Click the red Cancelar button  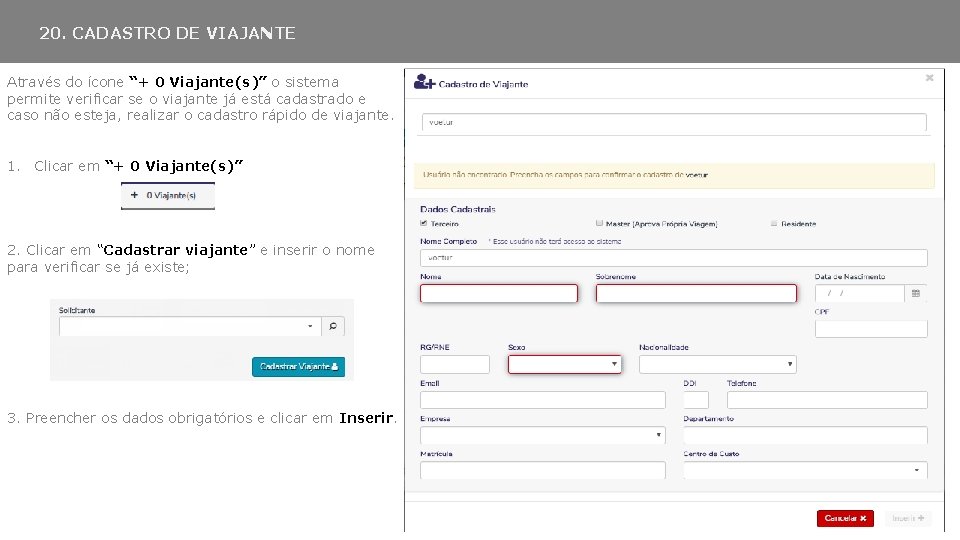pos(845,518)
